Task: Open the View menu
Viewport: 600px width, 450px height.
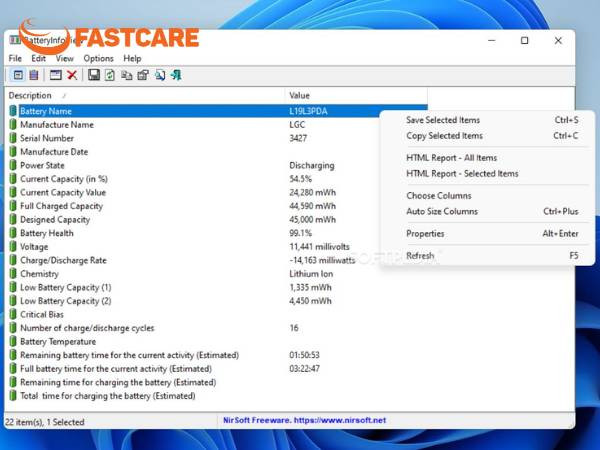Action: pyautogui.click(x=64, y=59)
